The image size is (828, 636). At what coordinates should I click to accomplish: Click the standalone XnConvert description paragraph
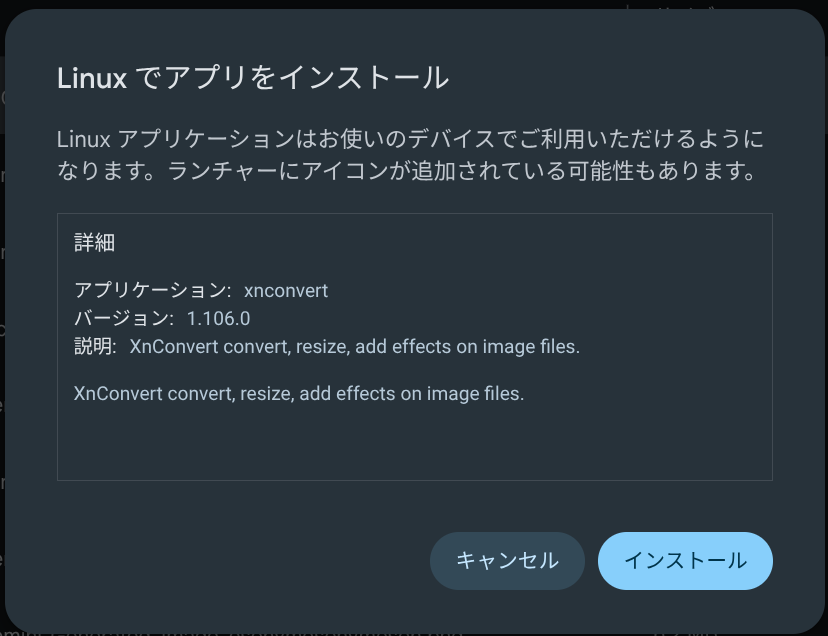[299, 393]
